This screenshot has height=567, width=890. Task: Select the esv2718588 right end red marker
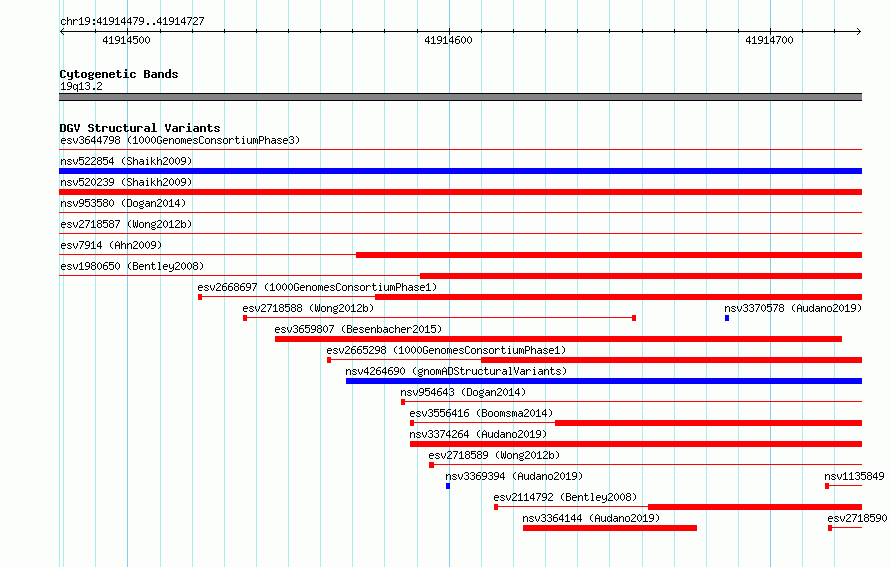pos(634,318)
